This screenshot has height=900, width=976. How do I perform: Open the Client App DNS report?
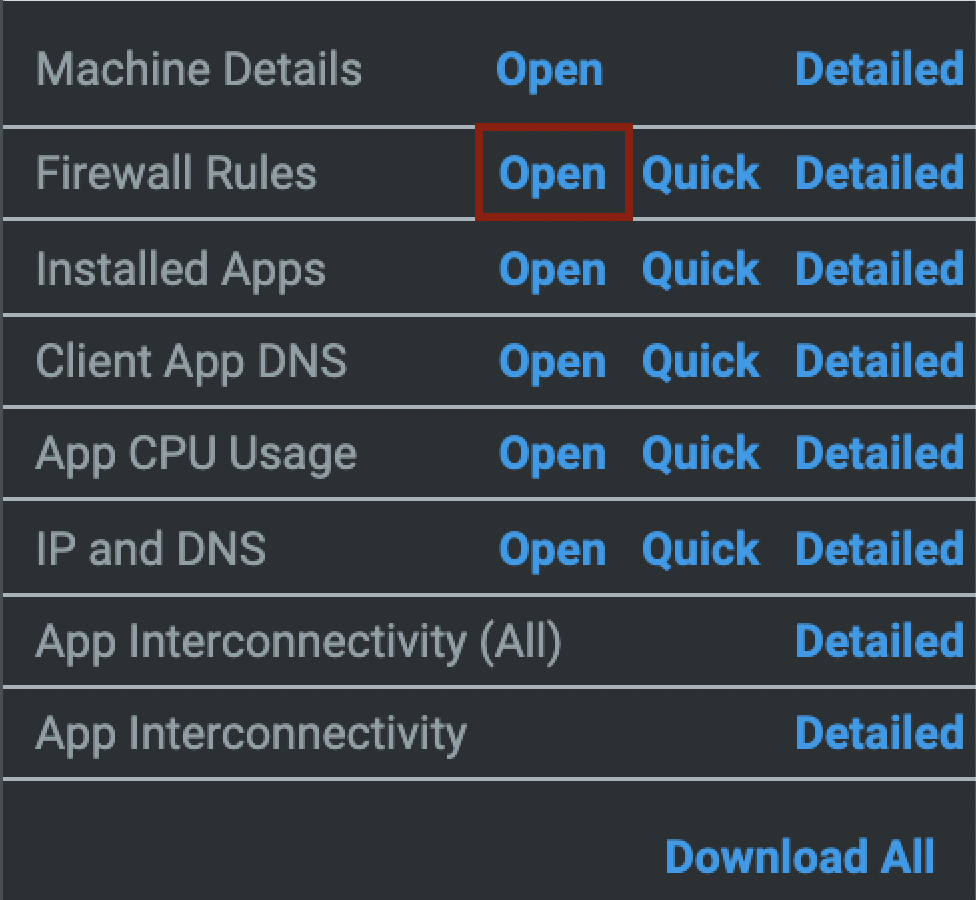point(553,361)
